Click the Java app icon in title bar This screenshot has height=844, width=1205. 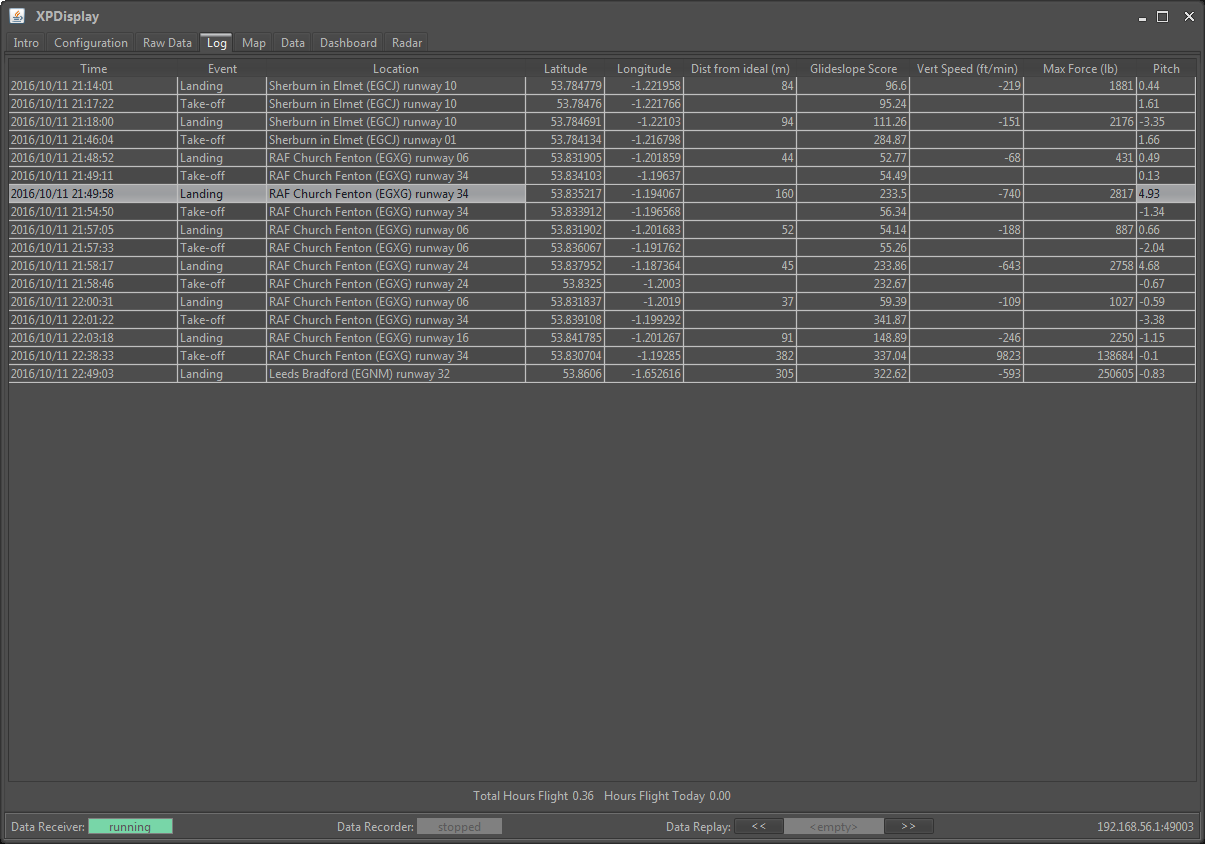pos(17,16)
